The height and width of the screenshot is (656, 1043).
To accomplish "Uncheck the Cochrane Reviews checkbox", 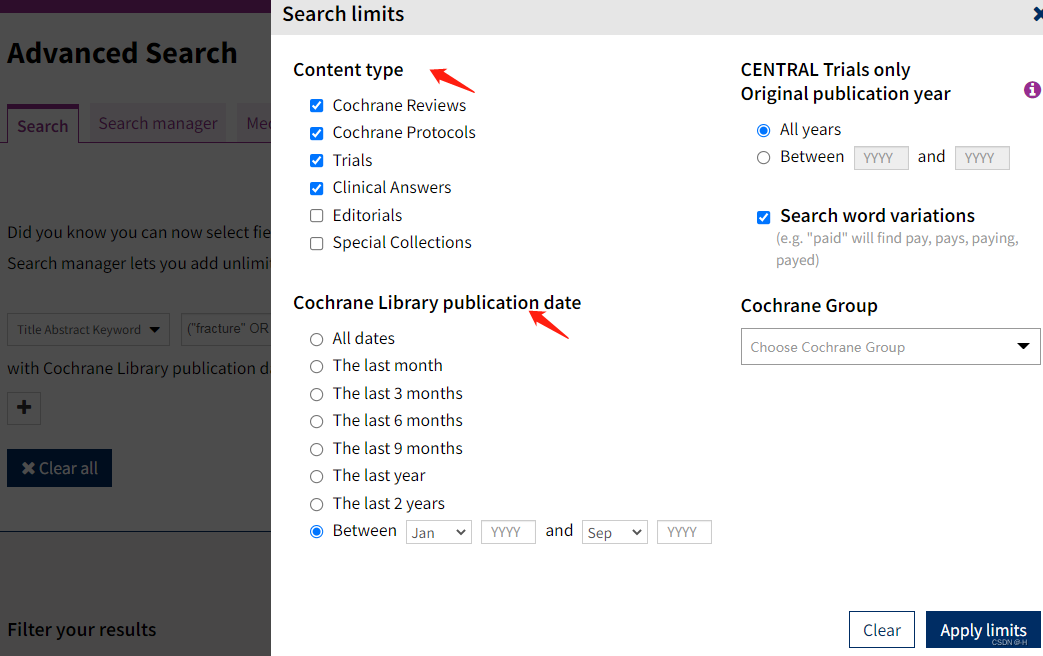I will 317,106.
